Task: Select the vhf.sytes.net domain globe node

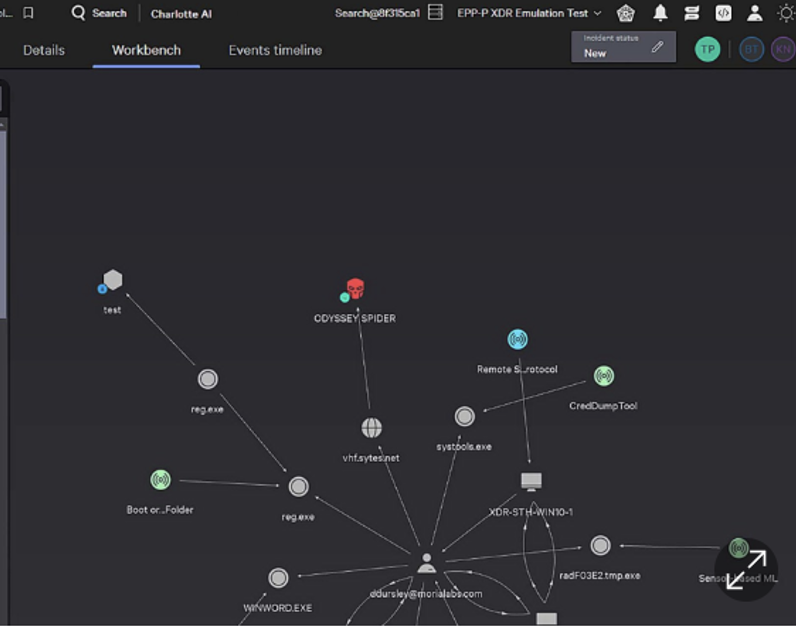Action: (372, 427)
